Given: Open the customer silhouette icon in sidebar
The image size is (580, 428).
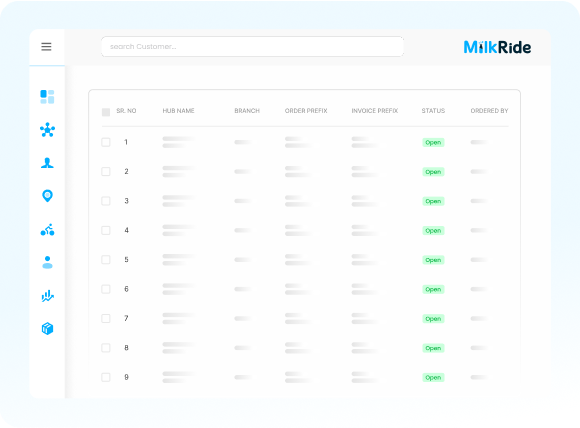Looking at the screenshot, I should click(x=47, y=163).
